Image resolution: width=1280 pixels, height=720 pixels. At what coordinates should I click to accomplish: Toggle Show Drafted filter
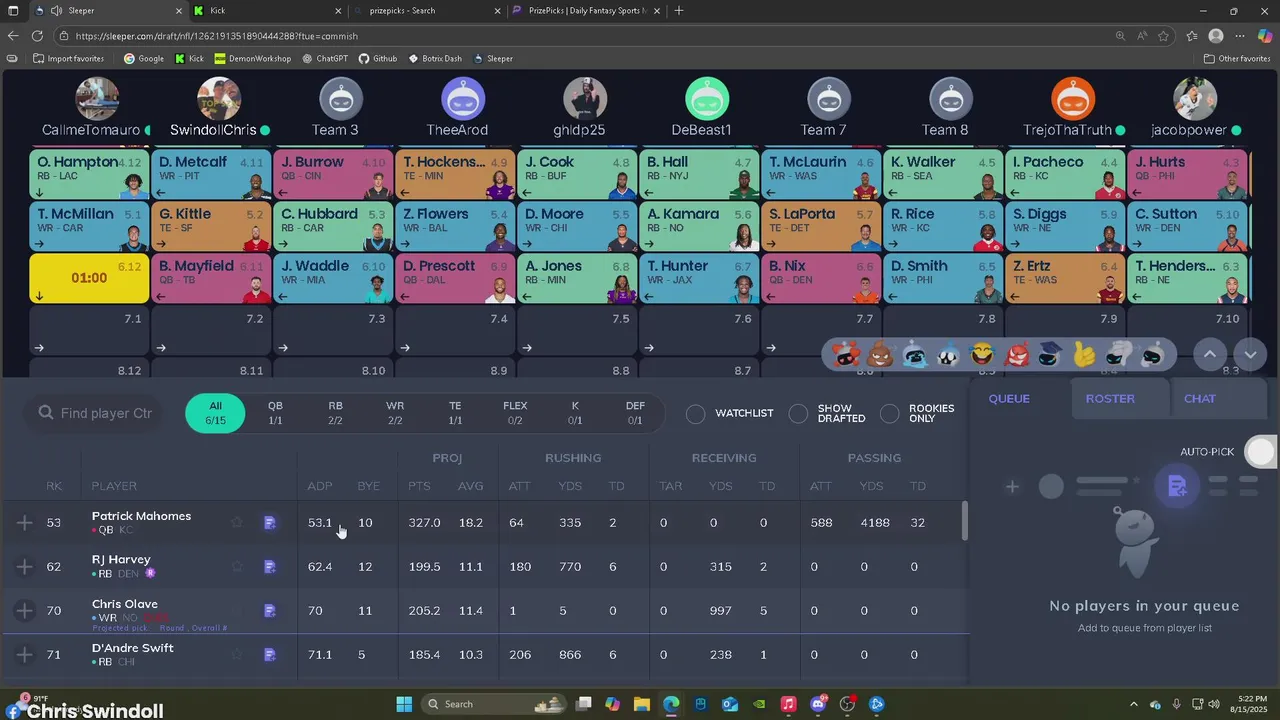(798, 413)
